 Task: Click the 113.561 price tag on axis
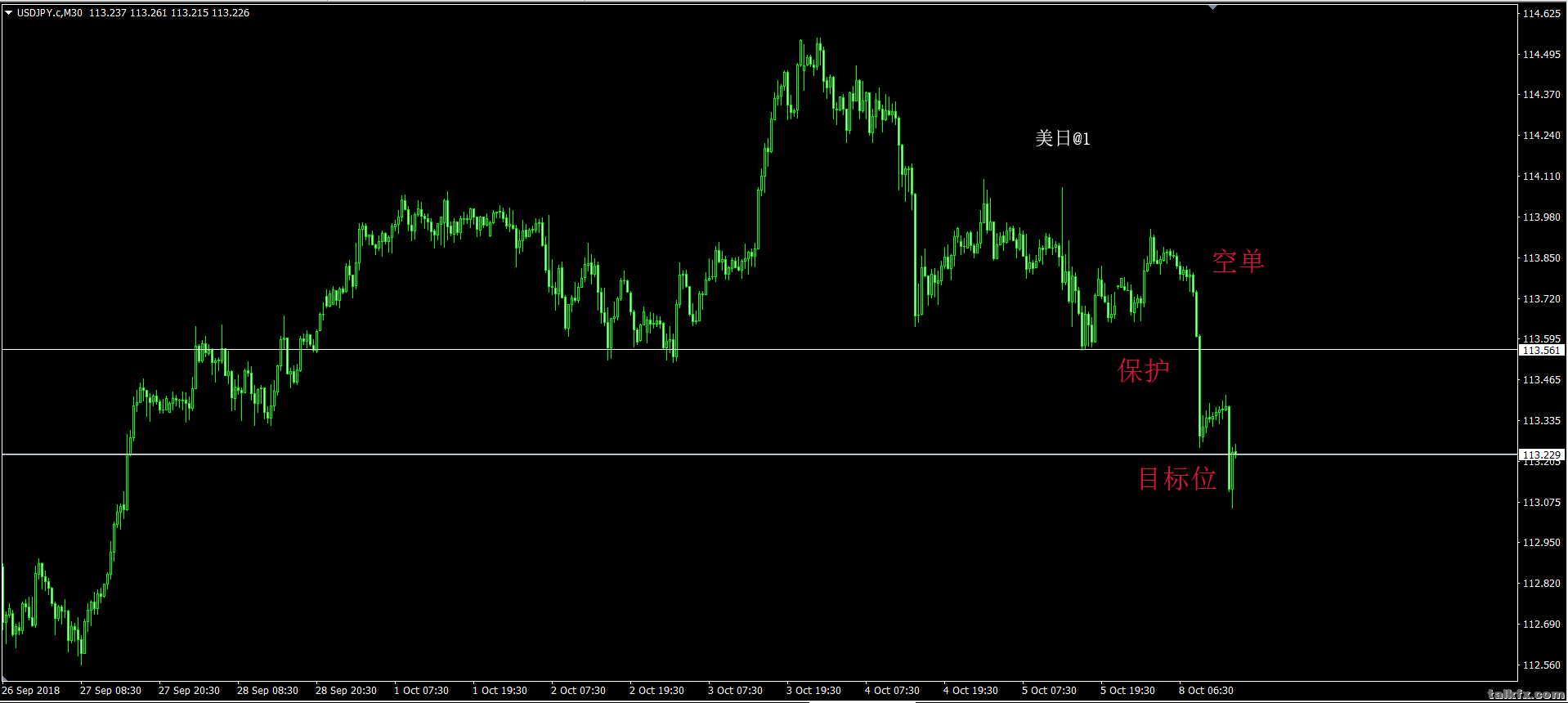pos(1542,351)
